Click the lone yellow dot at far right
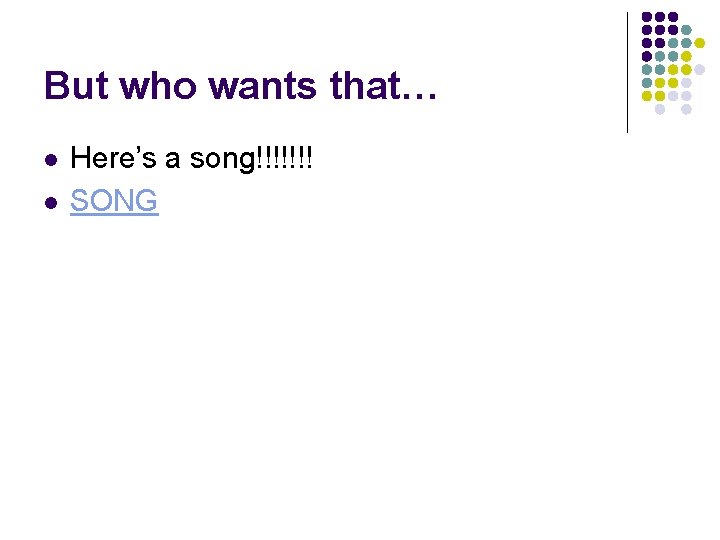The image size is (720, 540). click(699, 43)
